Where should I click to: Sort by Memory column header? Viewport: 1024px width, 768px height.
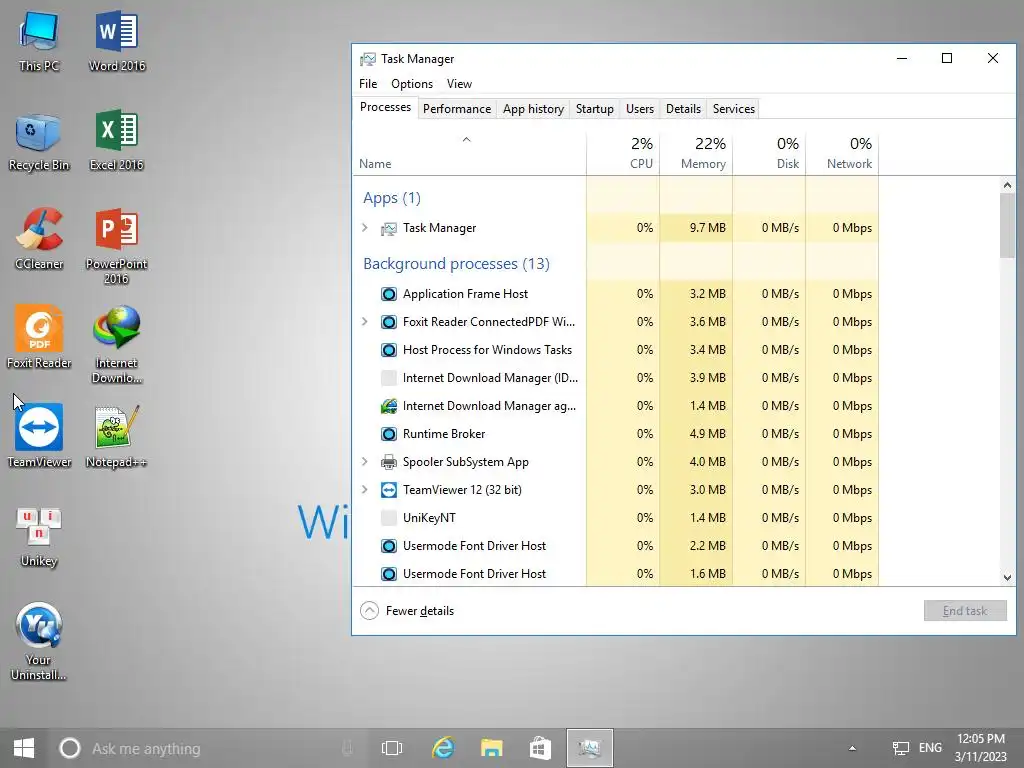[x=696, y=154]
